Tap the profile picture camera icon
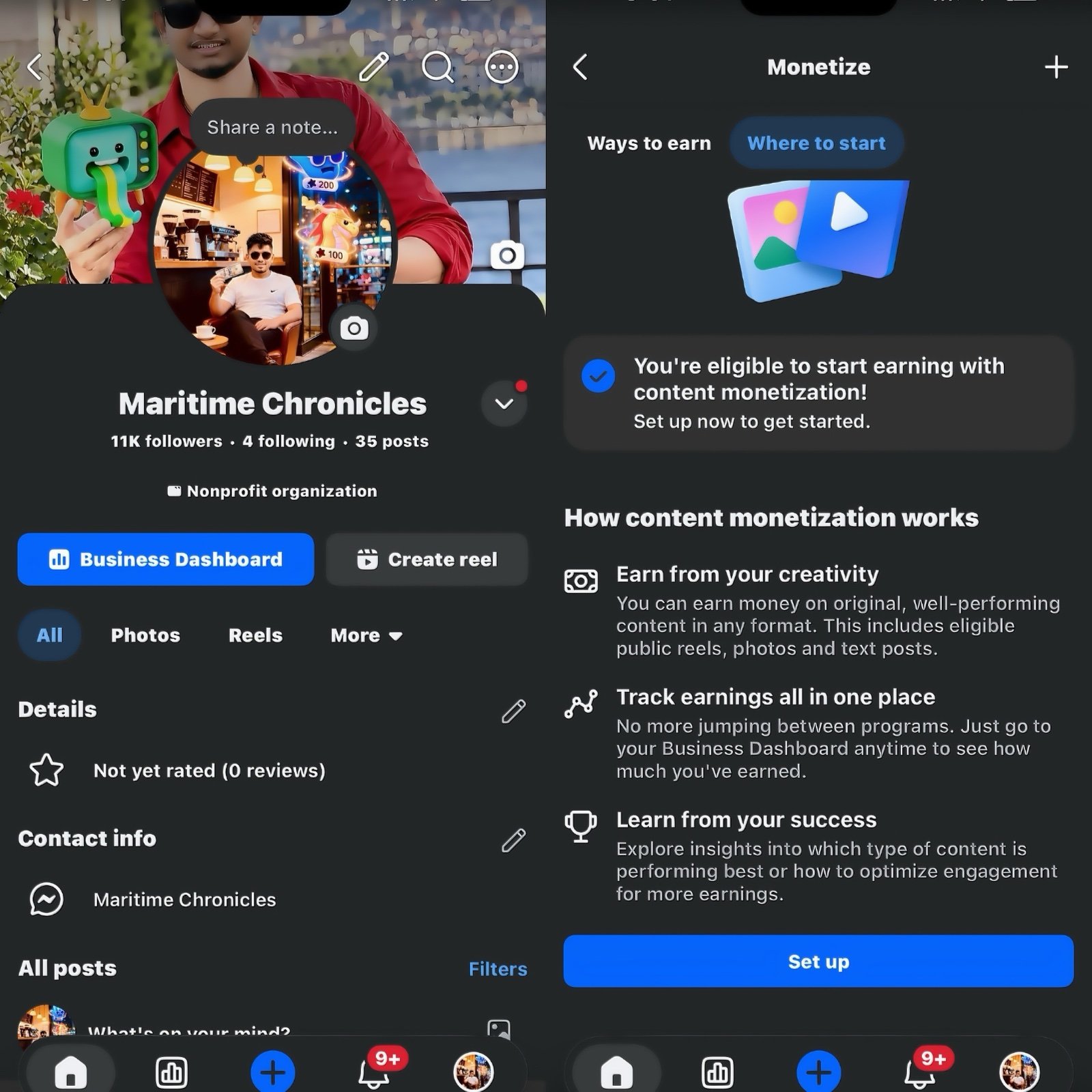This screenshot has height=1092, width=1092. pyautogui.click(x=354, y=328)
